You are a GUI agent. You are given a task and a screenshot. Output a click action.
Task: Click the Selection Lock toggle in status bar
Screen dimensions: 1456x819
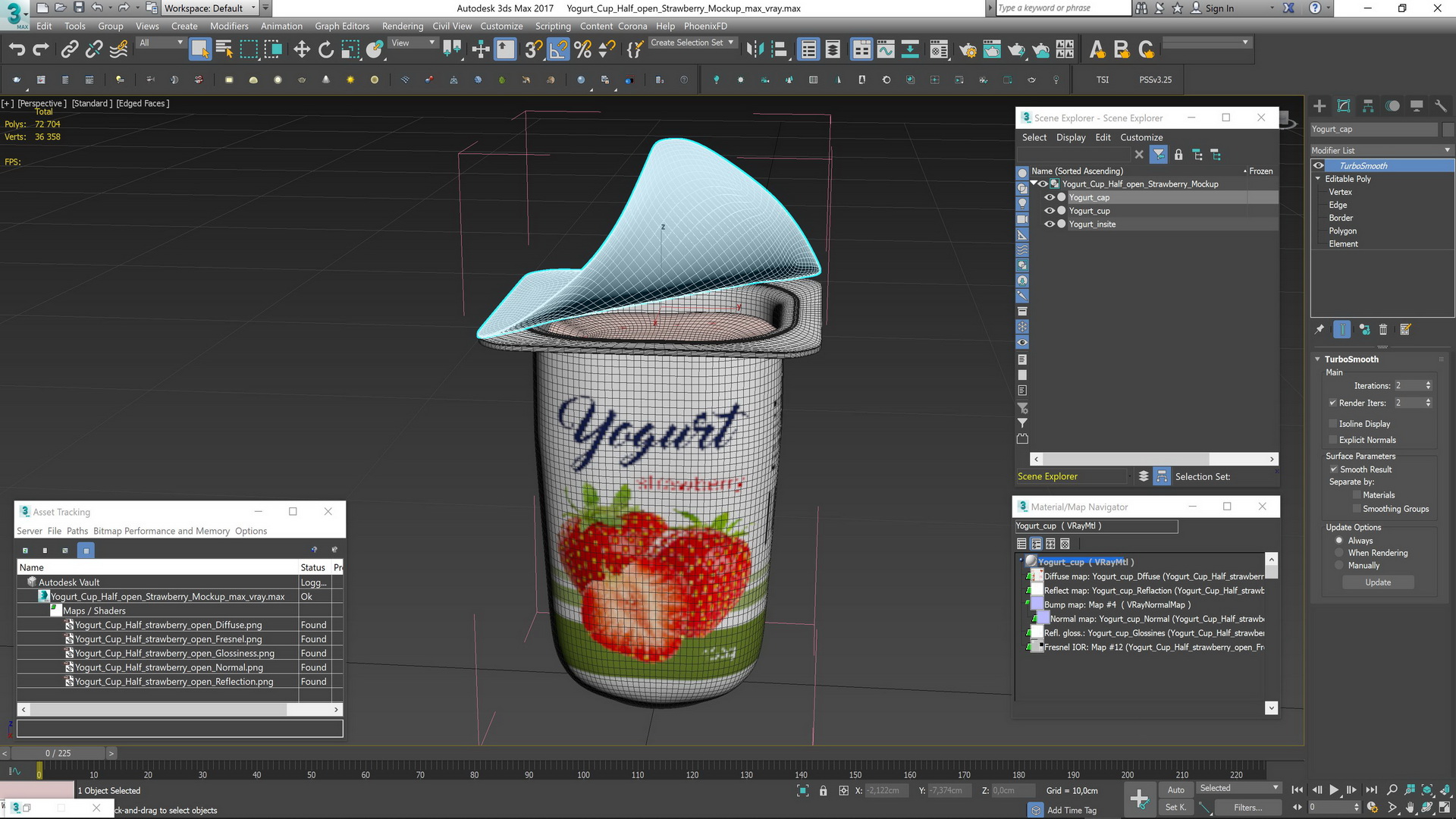824,791
